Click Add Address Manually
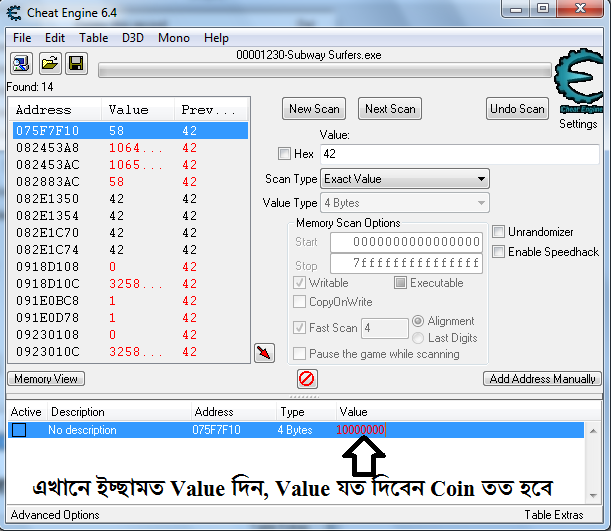Viewport: 611px width, 531px height. point(542,379)
